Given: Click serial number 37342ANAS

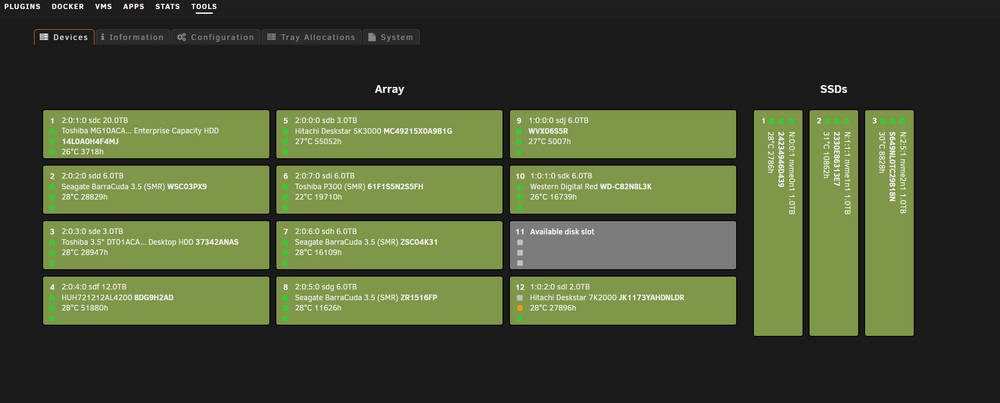Looking at the screenshot, I should click(x=217, y=242).
